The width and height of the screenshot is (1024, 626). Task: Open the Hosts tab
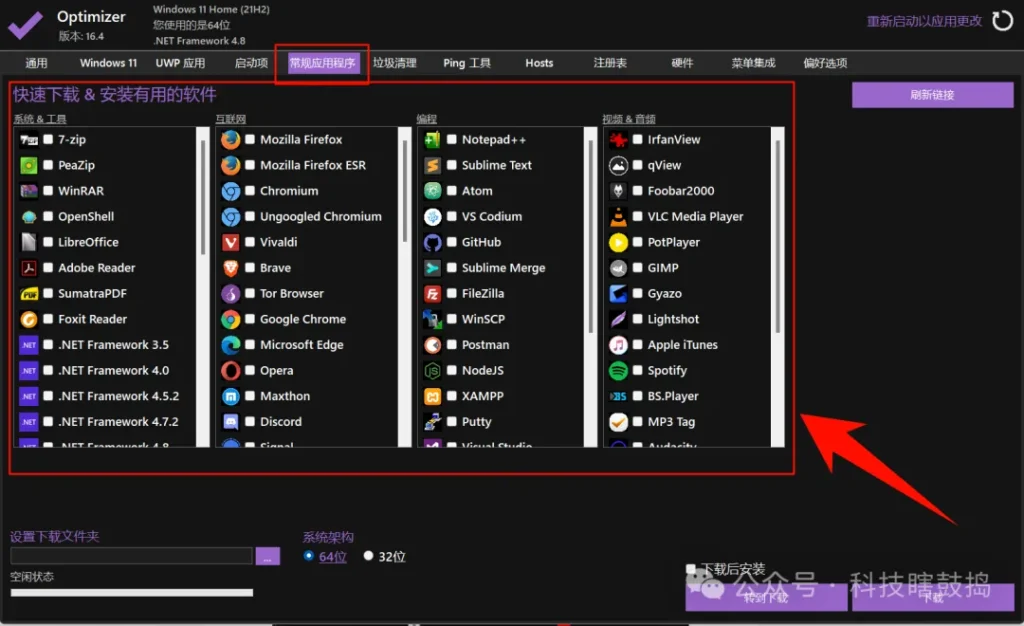point(539,63)
